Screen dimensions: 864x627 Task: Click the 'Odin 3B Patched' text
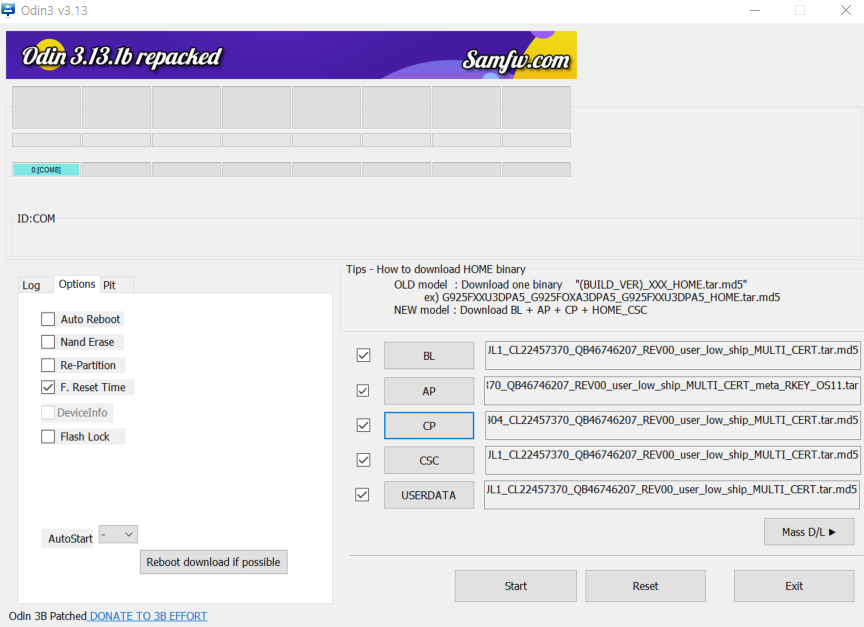47,616
